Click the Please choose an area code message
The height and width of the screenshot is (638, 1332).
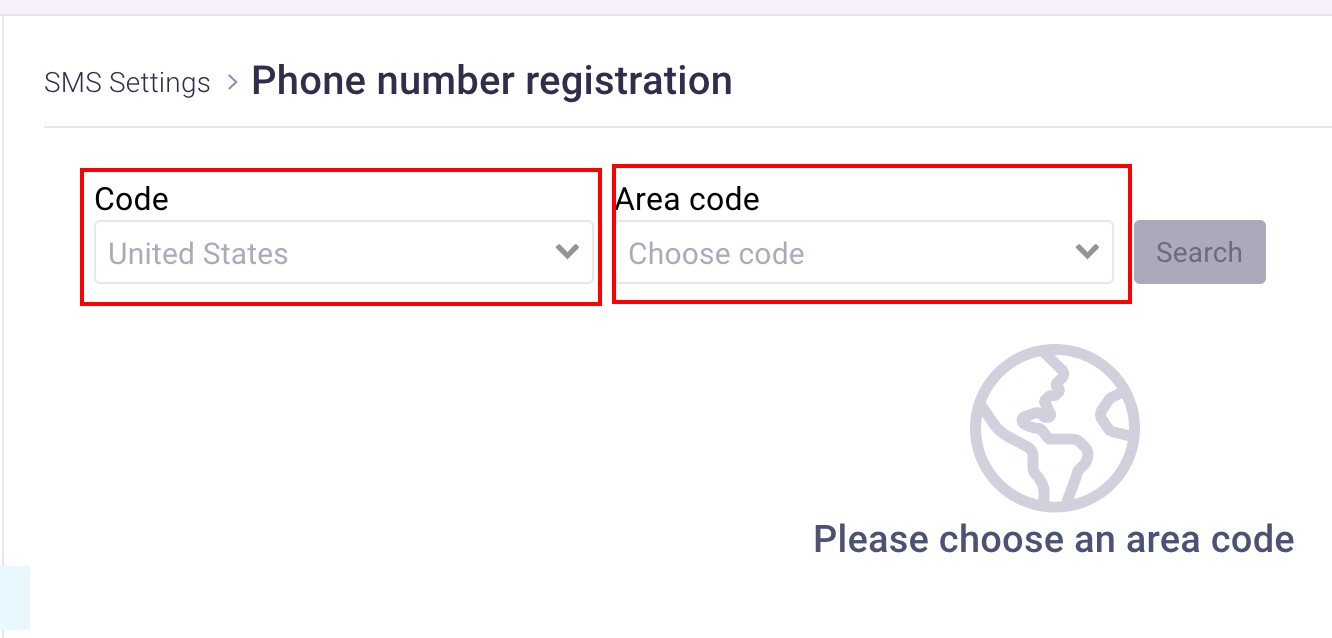click(1053, 539)
